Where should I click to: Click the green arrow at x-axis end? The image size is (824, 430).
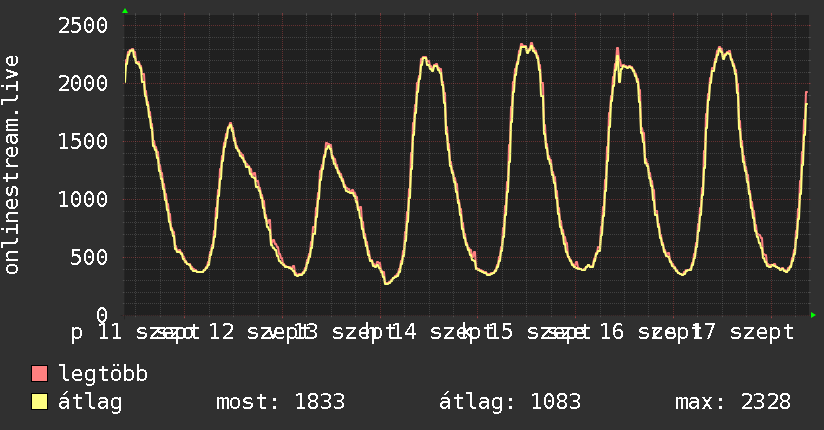click(813, 315)
